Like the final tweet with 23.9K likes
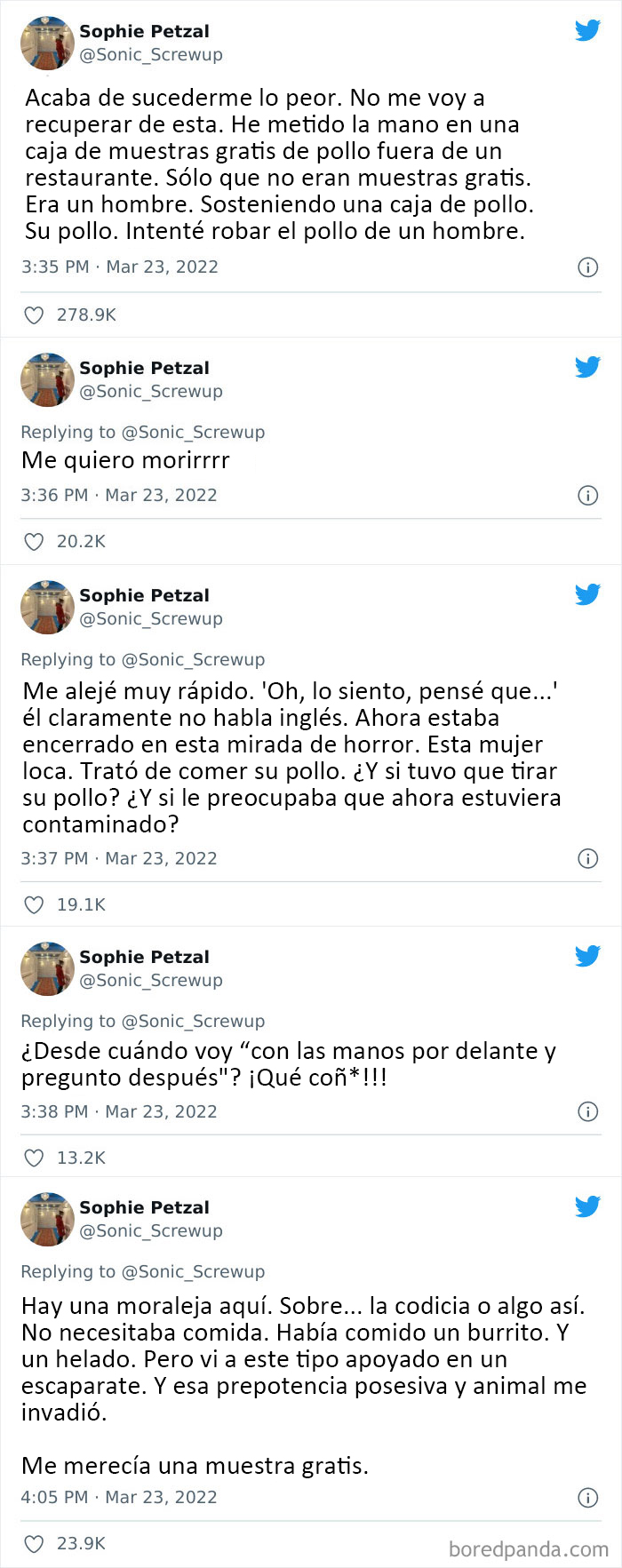Viewport: 622px width, 1568px height. 34,1544
